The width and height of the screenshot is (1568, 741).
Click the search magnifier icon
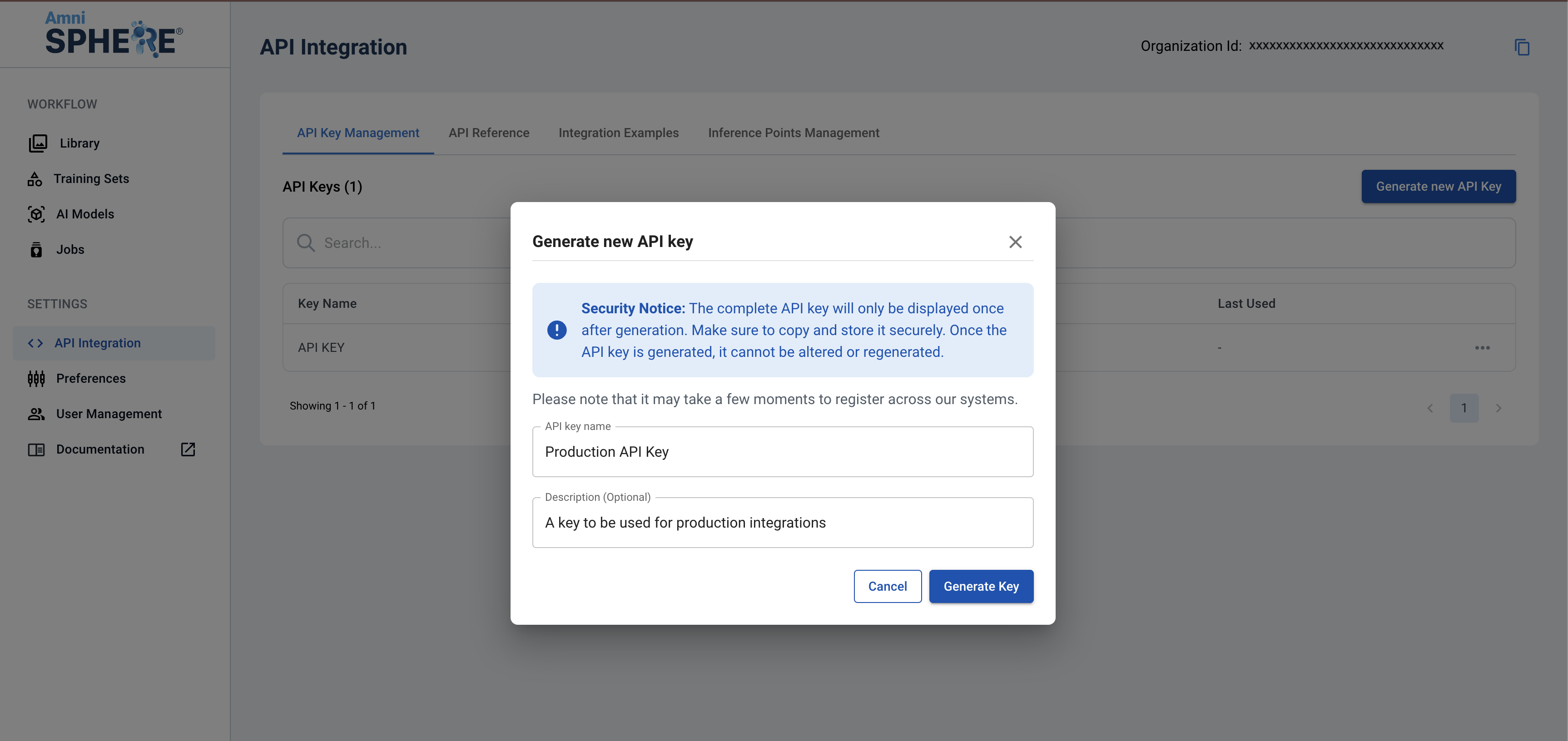click(x=306, y=243)
